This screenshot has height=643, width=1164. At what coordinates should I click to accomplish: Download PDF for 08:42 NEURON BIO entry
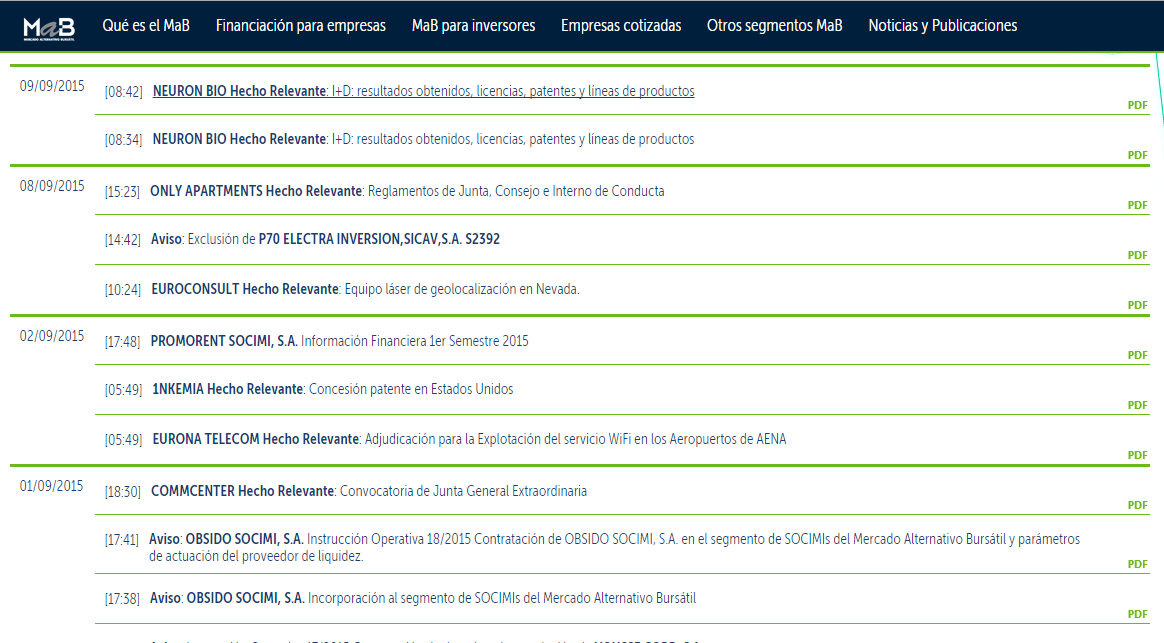tap(1137, 105)
